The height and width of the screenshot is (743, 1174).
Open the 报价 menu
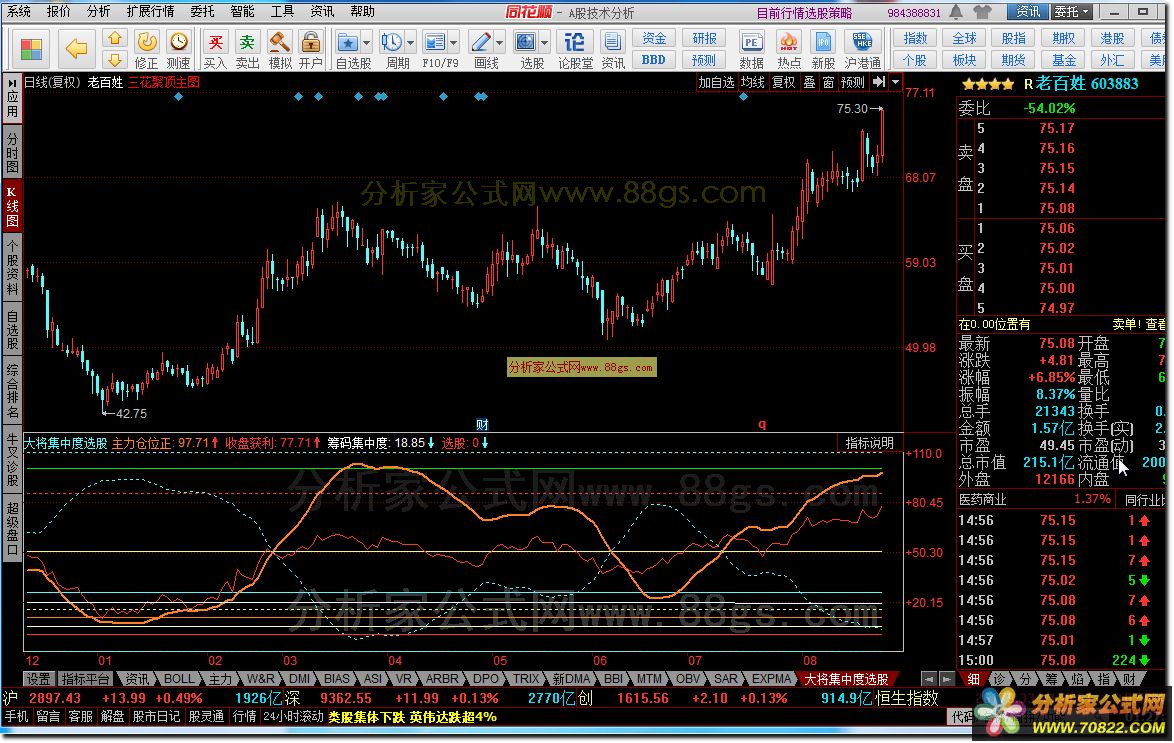[x=58, y=11]
